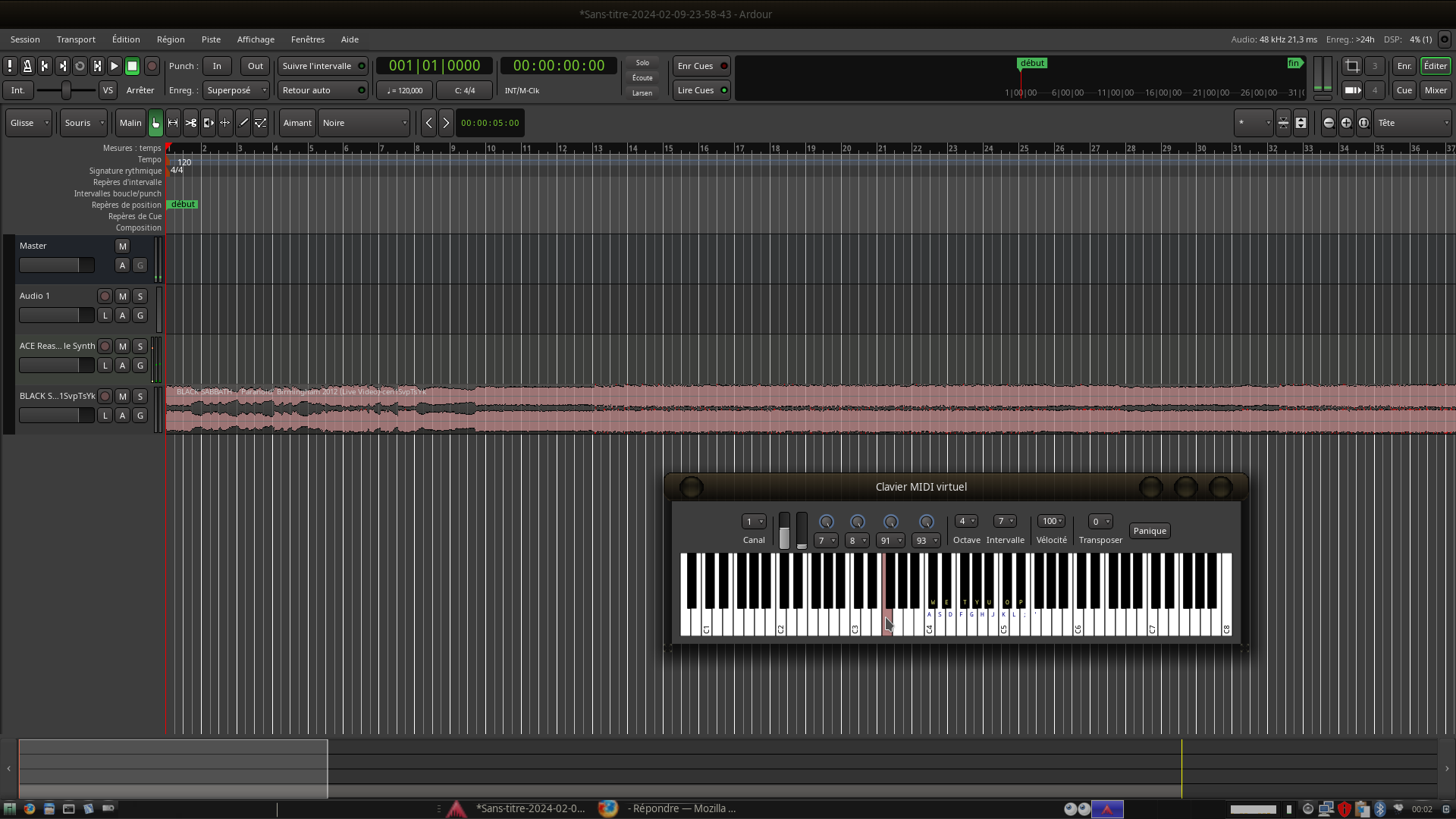Click the global record button
The height and width of the screenshot is (819, 1456).
pyautogui.click(x=152, y=66)
